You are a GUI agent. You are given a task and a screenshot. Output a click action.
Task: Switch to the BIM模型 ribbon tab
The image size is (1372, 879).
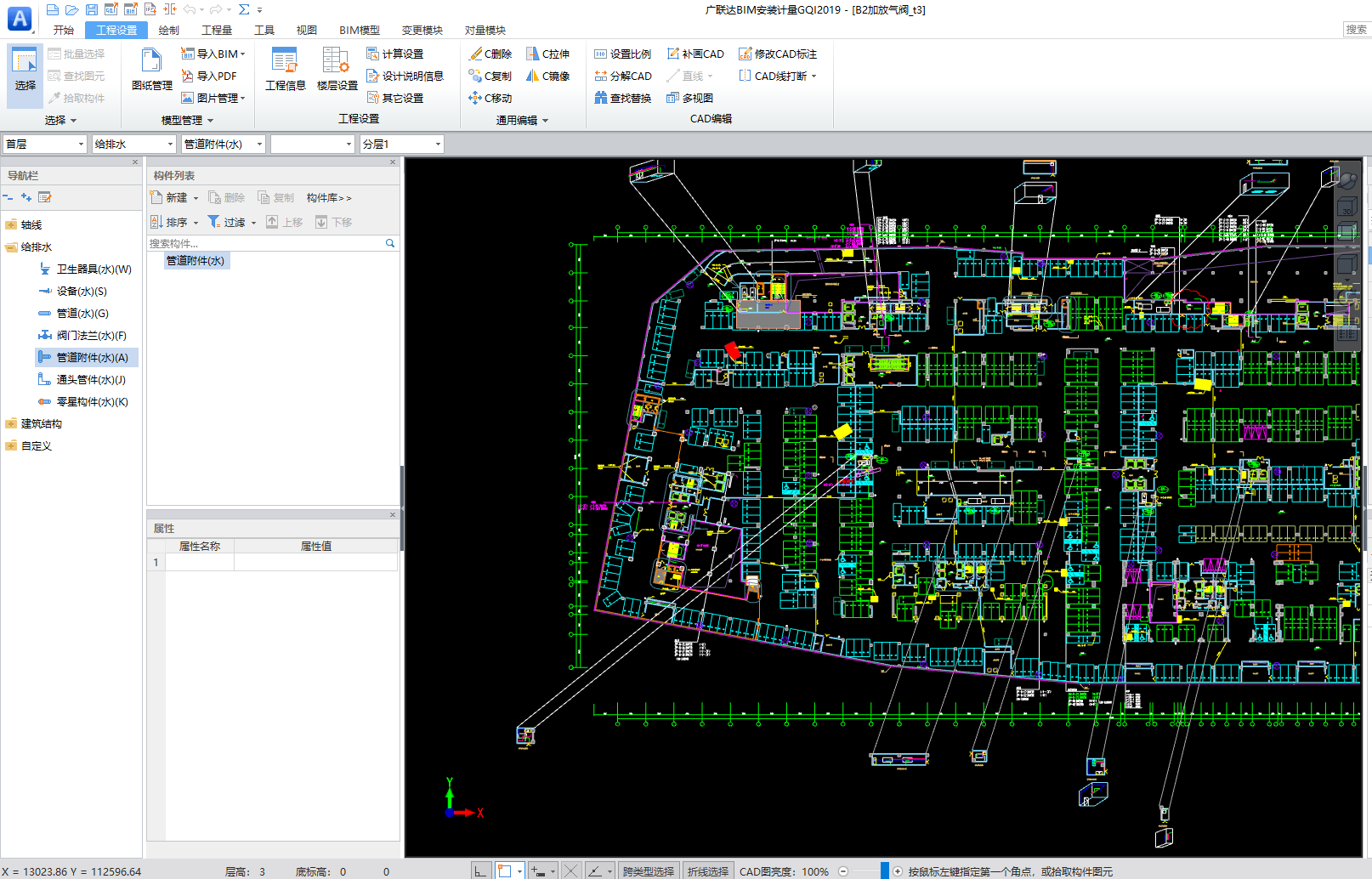360,30
